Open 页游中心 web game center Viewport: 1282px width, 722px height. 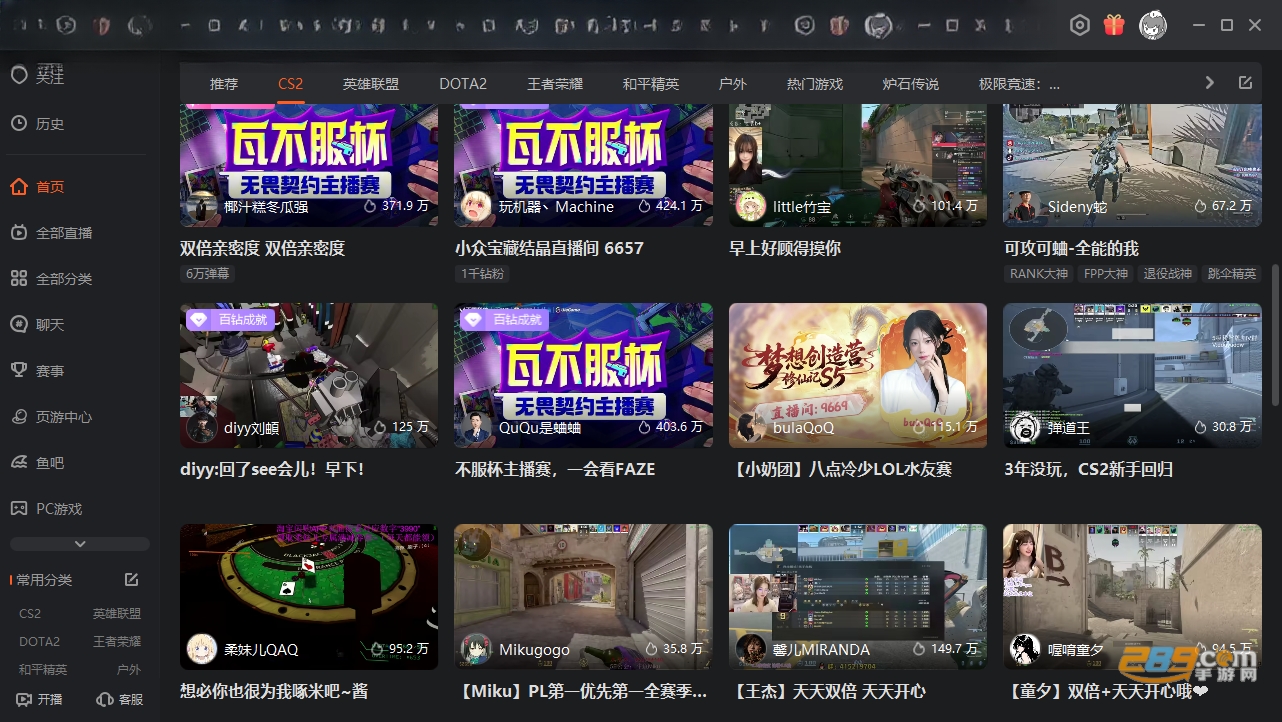pos(52,417)
